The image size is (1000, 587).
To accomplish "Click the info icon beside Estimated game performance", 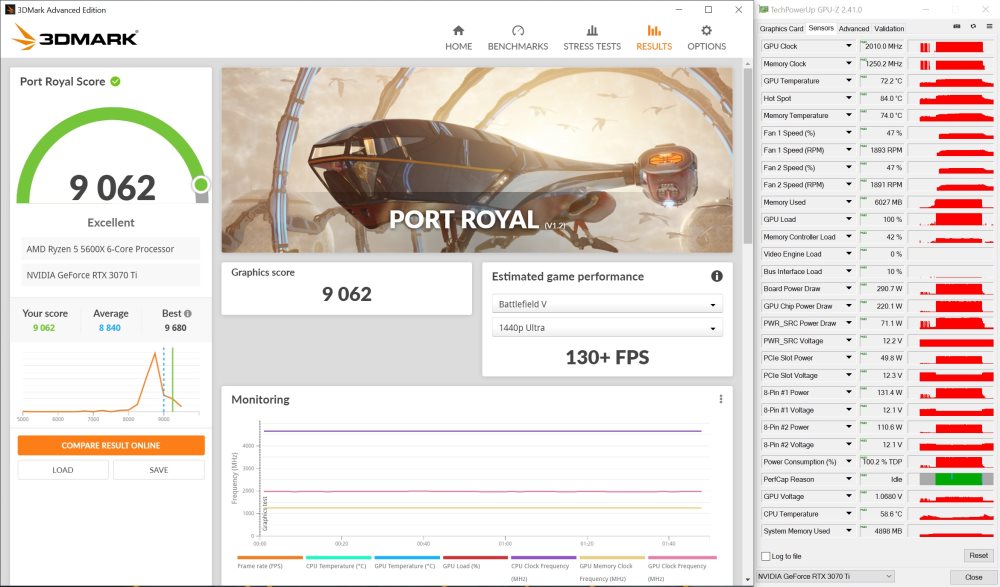I will pos(716,276).
